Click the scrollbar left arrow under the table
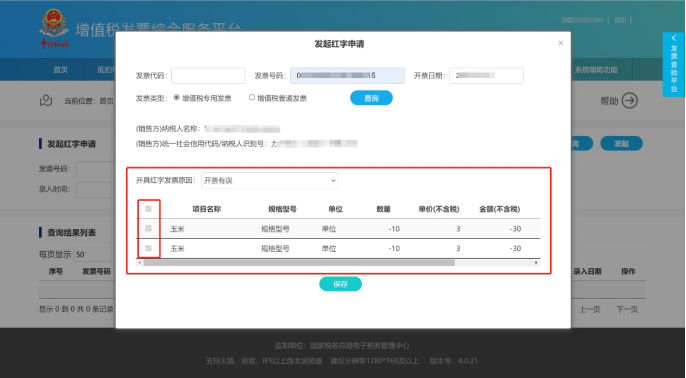 coord(140,262)
